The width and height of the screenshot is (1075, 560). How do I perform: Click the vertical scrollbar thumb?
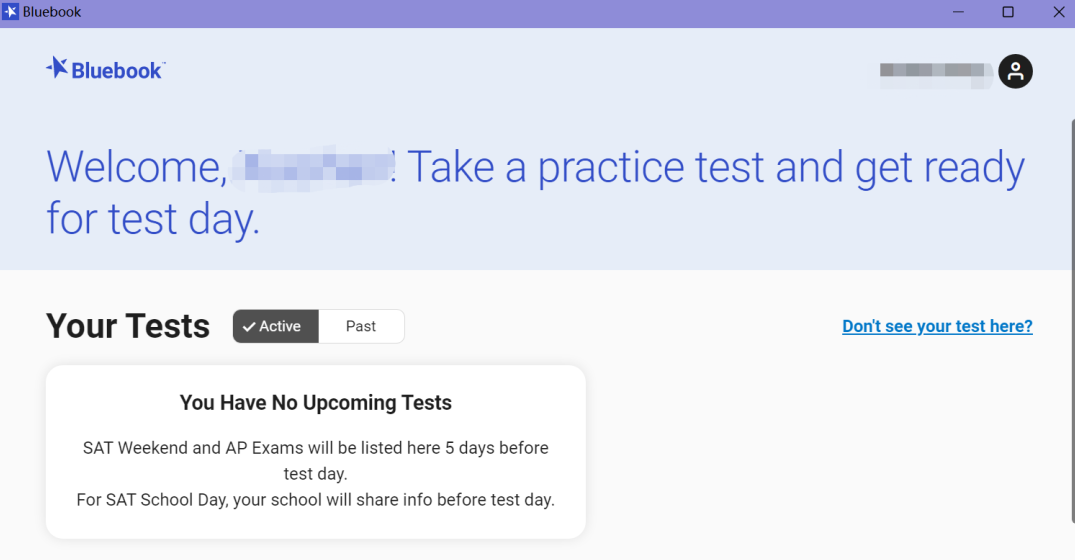(1072, 321)
